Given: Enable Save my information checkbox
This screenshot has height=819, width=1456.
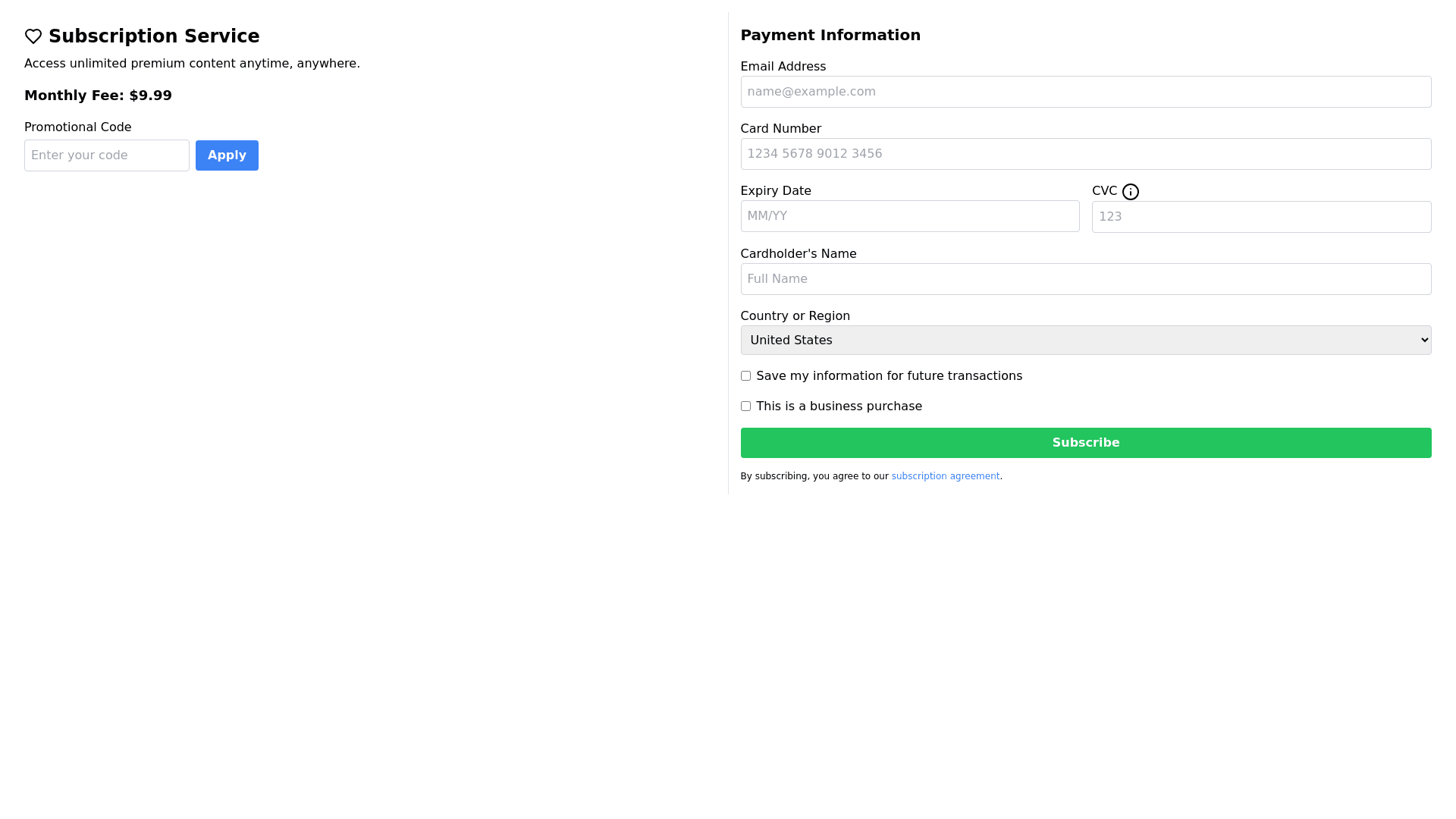Looking at the screenshot, I should tap(745, 376).
